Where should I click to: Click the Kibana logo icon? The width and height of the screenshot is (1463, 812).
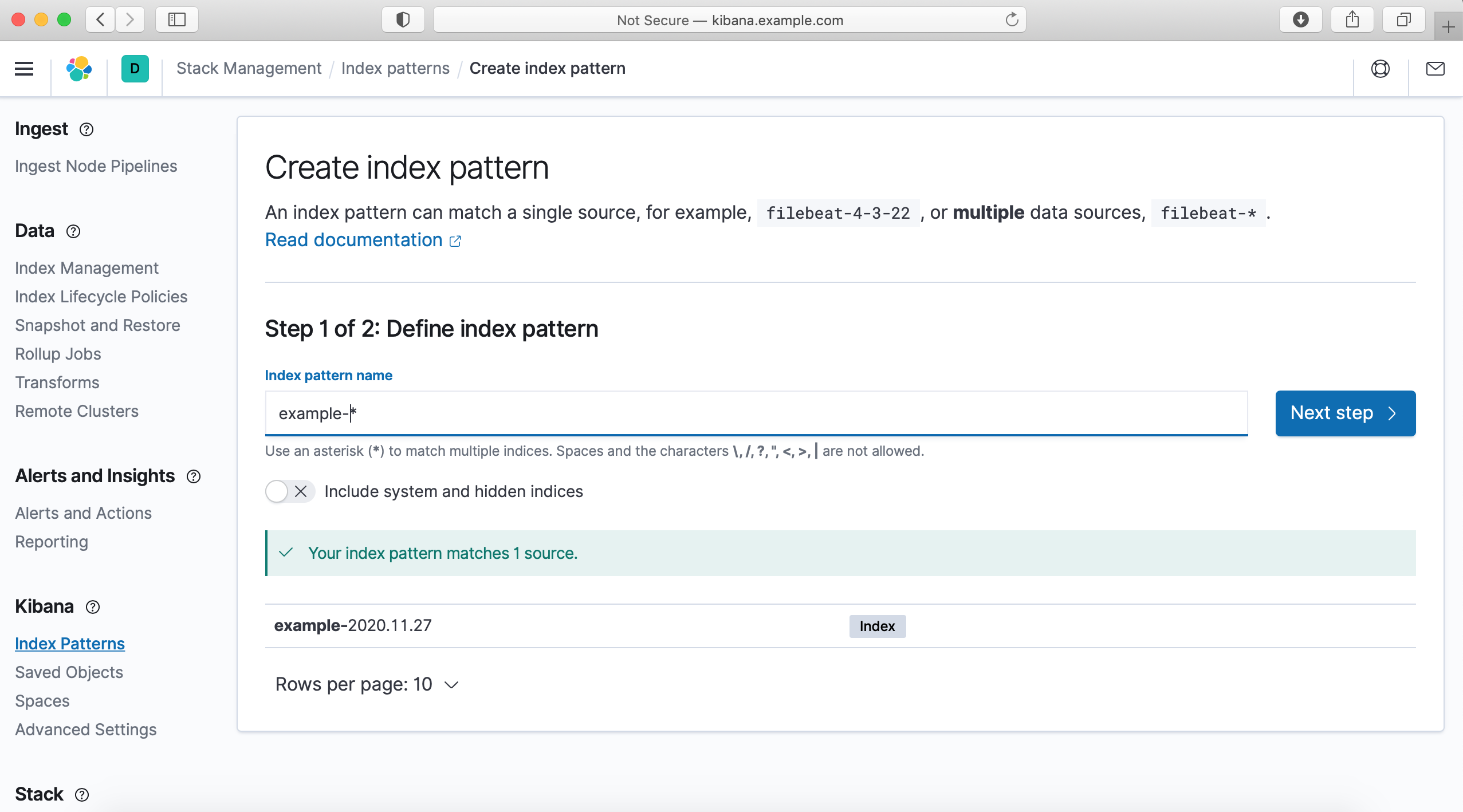(x=80, y=68)
